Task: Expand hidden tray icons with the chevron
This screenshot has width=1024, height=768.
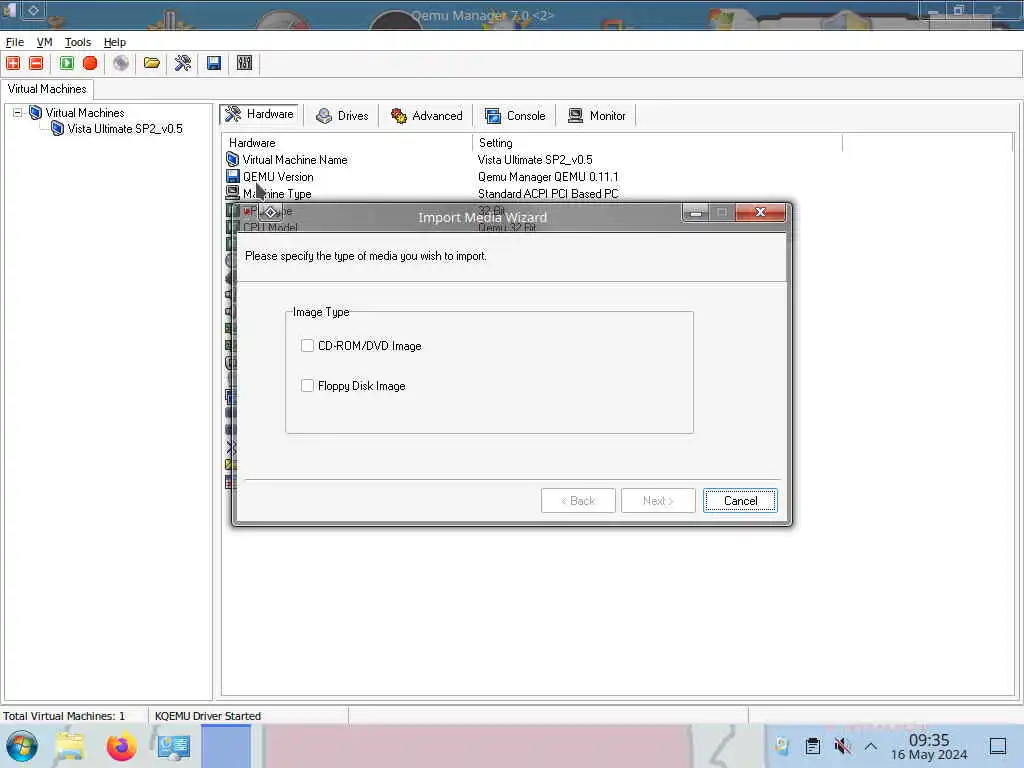Action: [871, 746]
